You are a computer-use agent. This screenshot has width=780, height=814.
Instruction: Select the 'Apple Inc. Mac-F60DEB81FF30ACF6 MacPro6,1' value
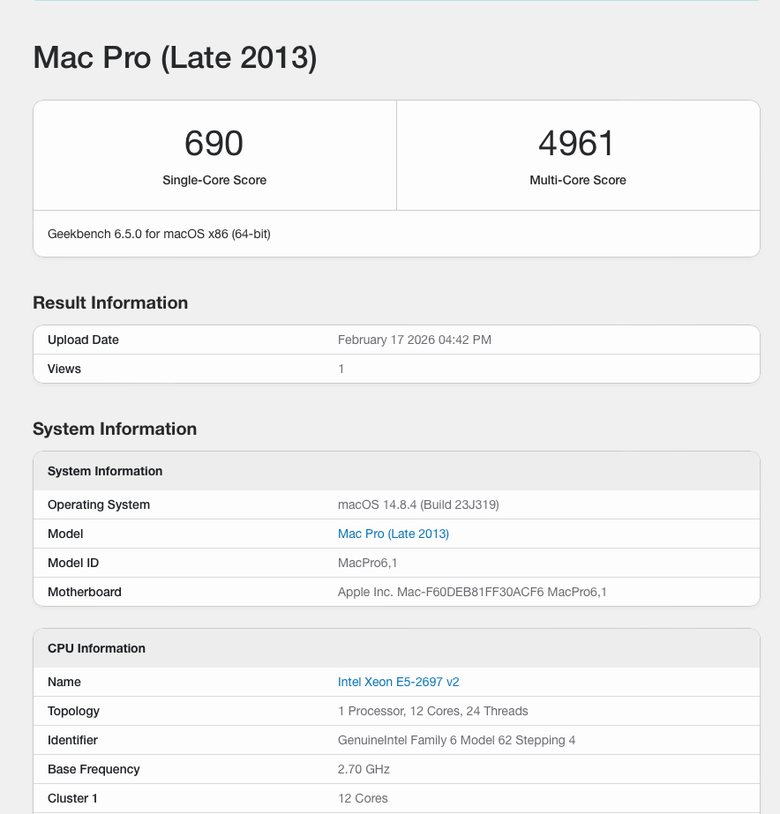coord(472,592)
